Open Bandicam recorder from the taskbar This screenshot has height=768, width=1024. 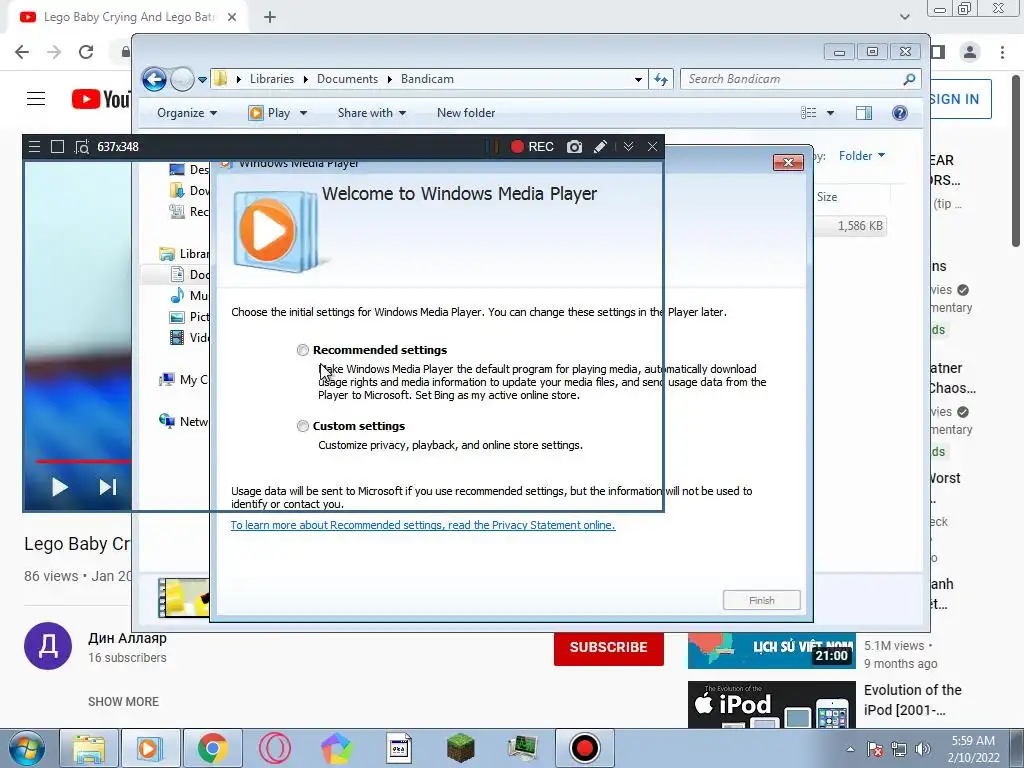click(x=584, y=748)
